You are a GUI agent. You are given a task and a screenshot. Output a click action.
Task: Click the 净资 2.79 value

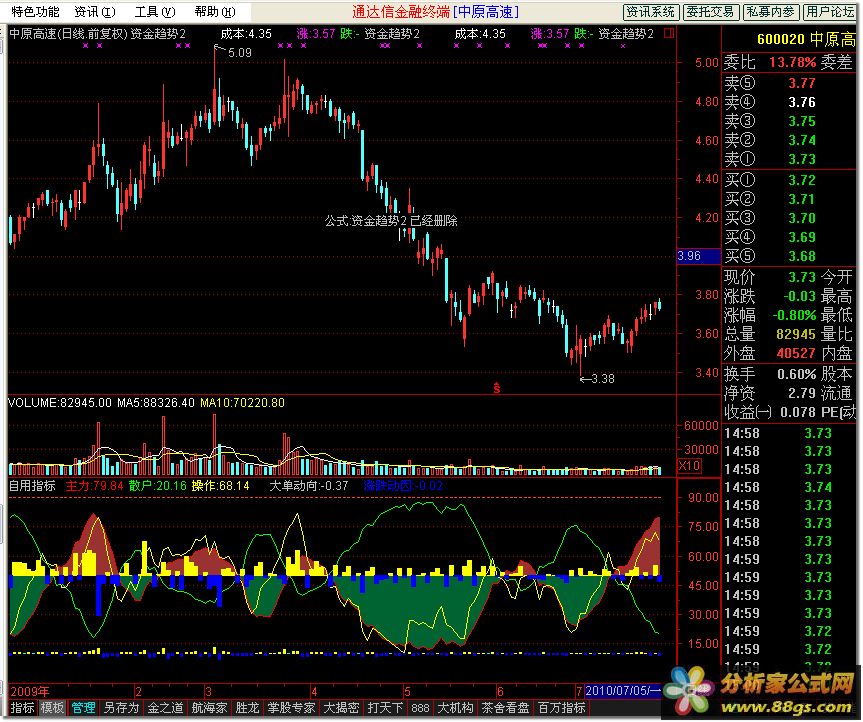(801, 393)
